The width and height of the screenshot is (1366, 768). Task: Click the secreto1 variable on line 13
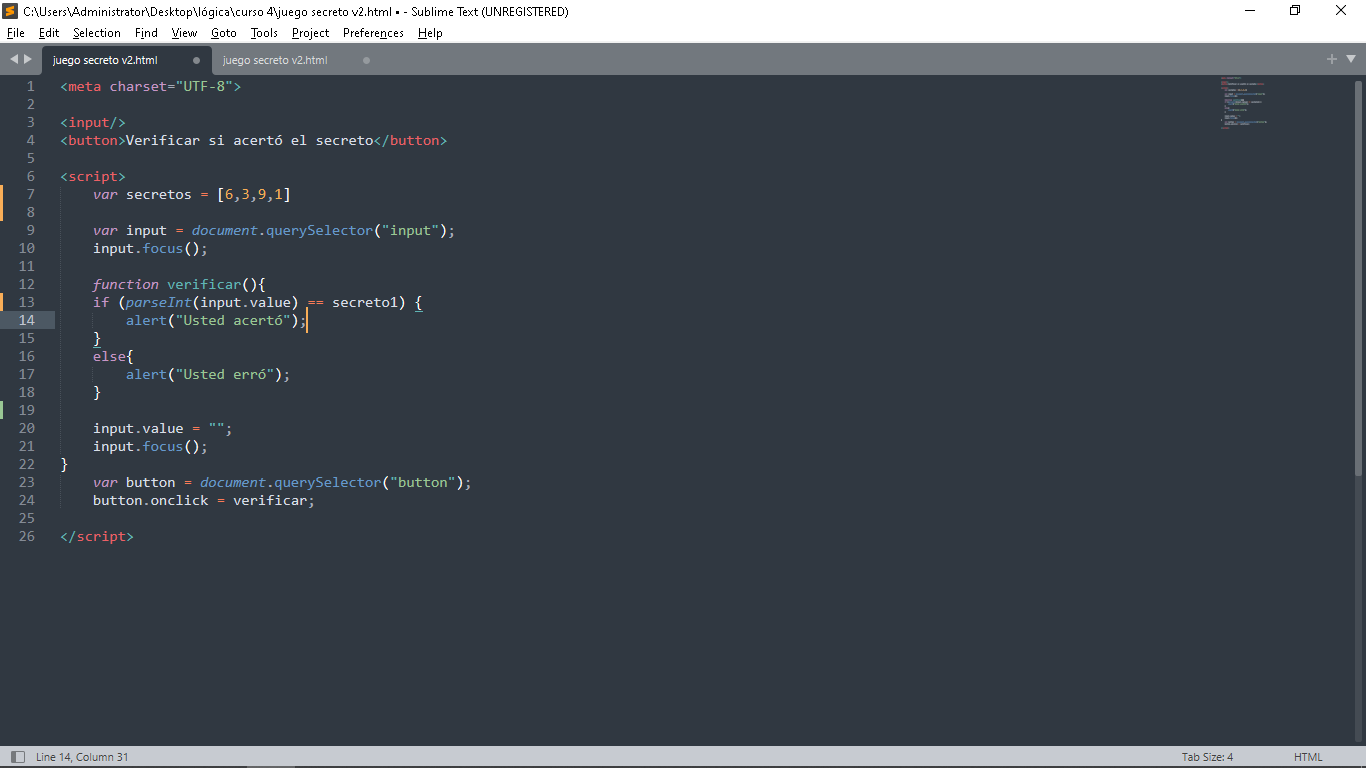365,302
